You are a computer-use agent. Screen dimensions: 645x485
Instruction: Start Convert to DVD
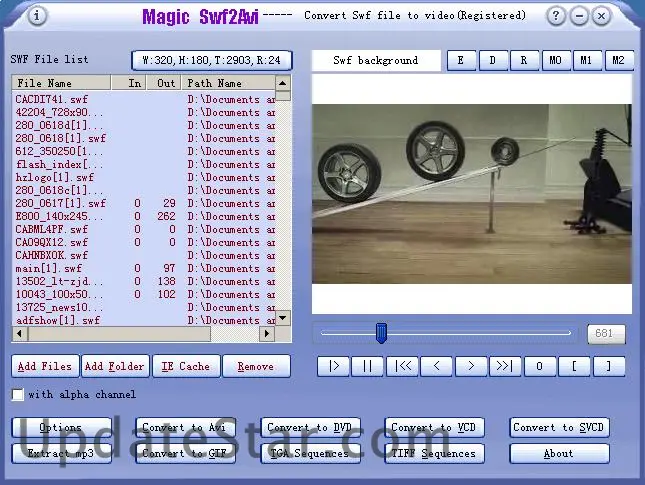pos(311,428)
